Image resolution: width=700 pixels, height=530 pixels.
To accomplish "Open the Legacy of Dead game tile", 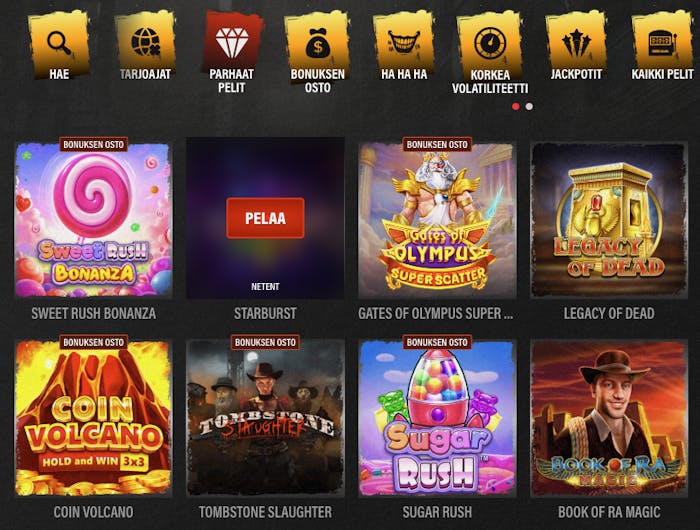I will (x=609, y=220).
